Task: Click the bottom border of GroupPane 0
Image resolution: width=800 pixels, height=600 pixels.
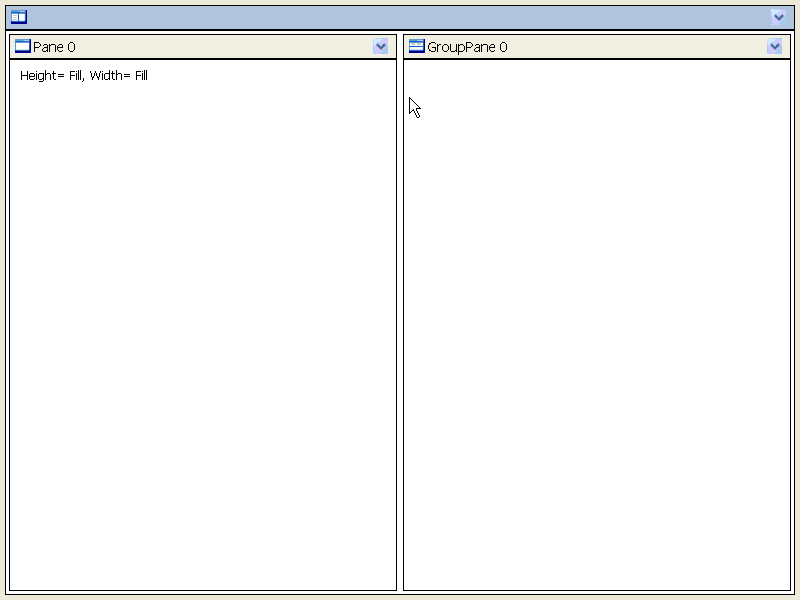Action: [597, 590]
